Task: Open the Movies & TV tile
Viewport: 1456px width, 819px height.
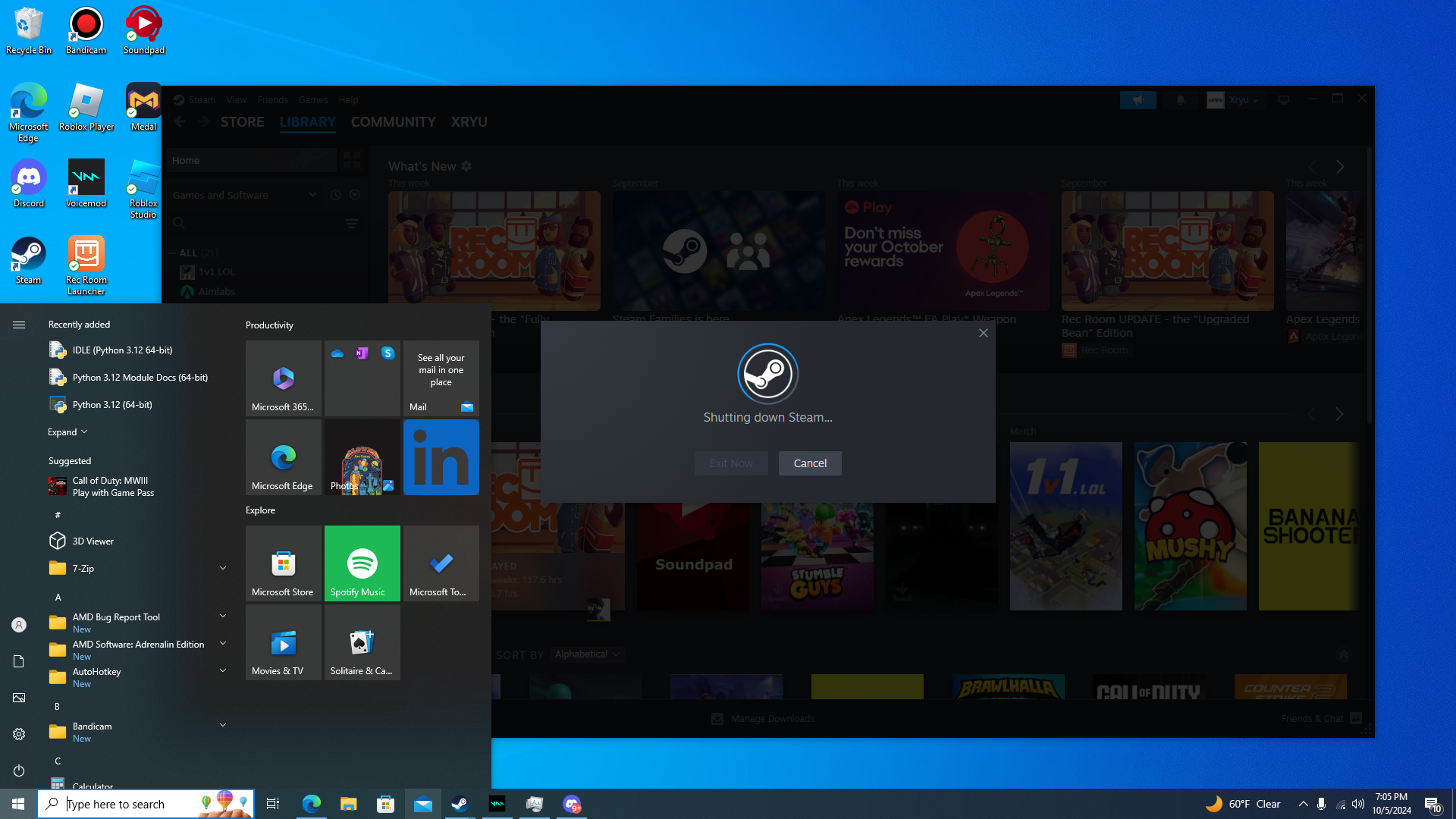Action: [283, 642]
